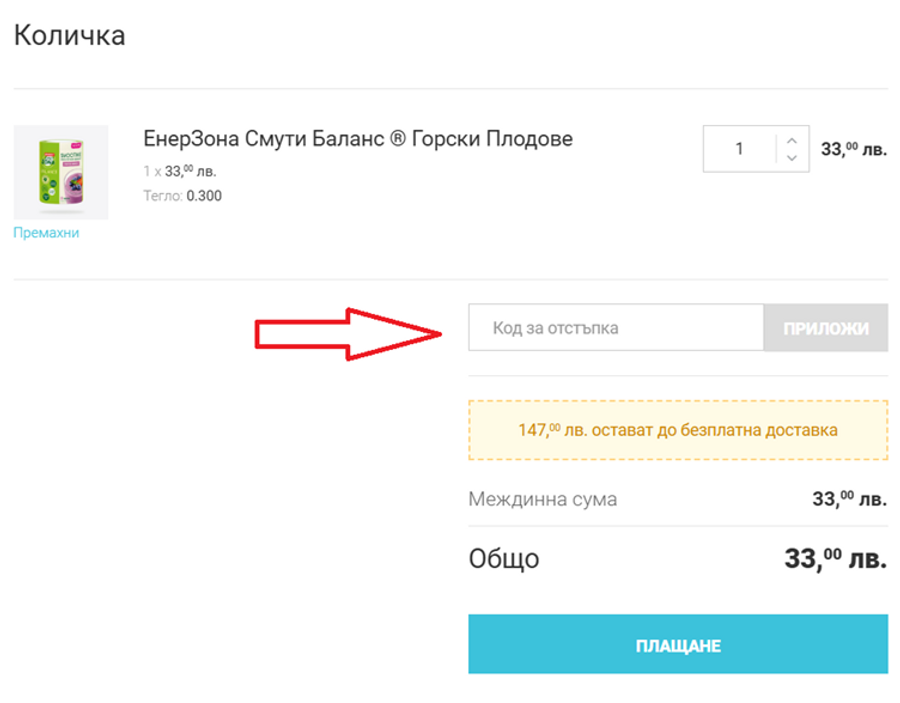Click the ПЛАЩАНЕ payment button
Image resolution: width=900 pixels, height=703 pixels.
click(x=677, y=645)
